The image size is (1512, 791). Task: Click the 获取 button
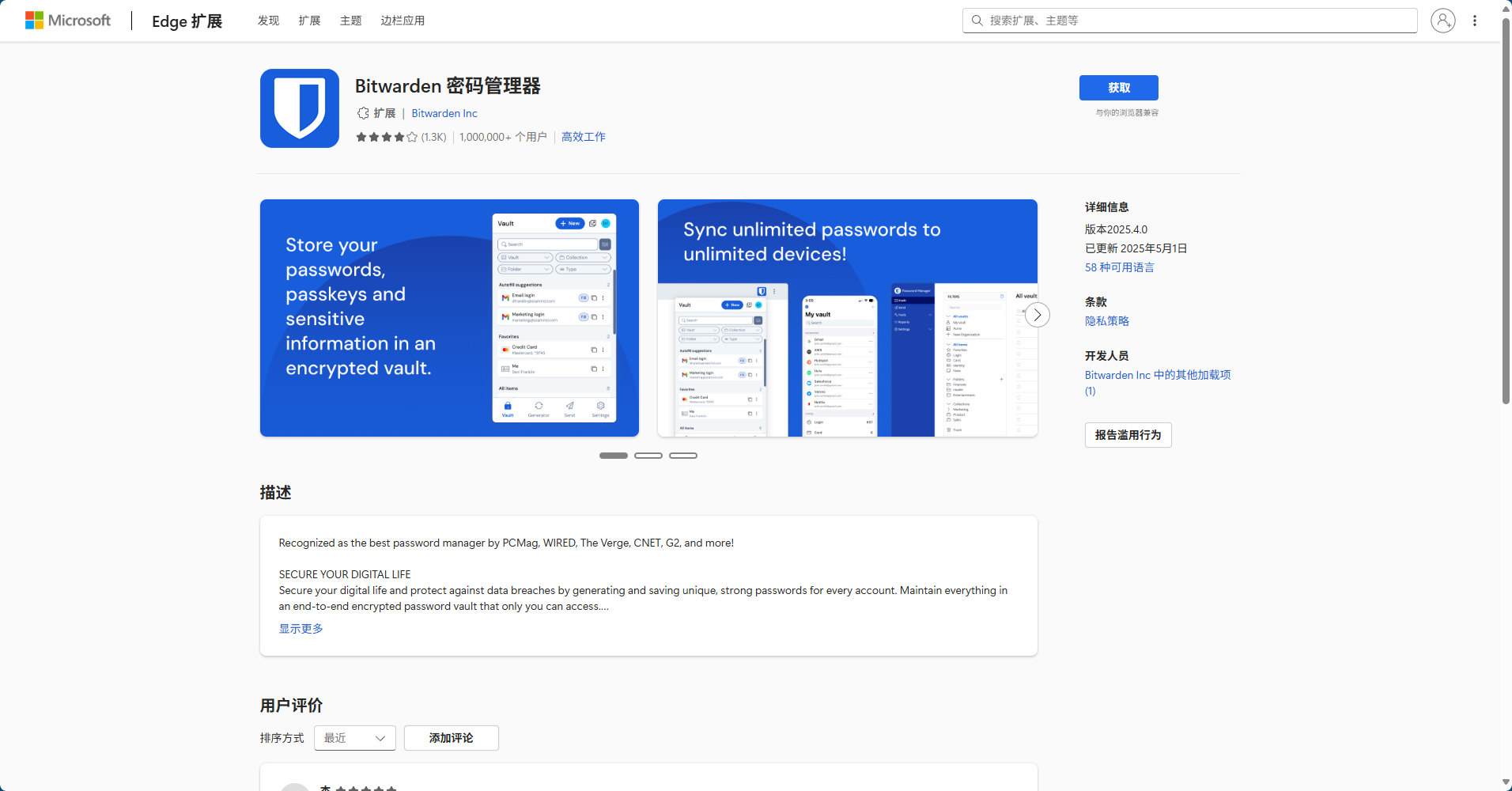point(1119,88)
